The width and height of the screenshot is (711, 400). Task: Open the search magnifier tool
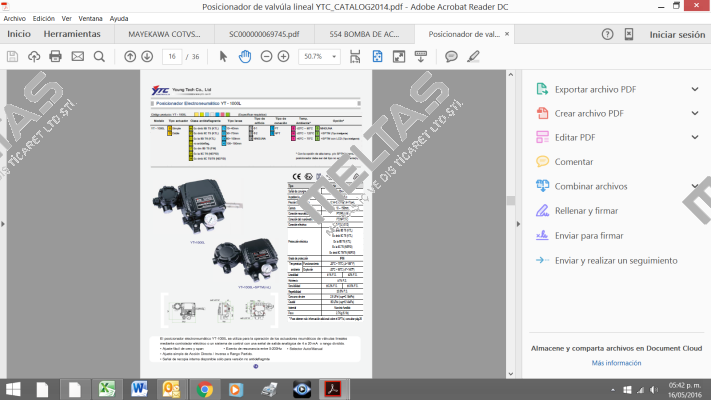point(99,57)
